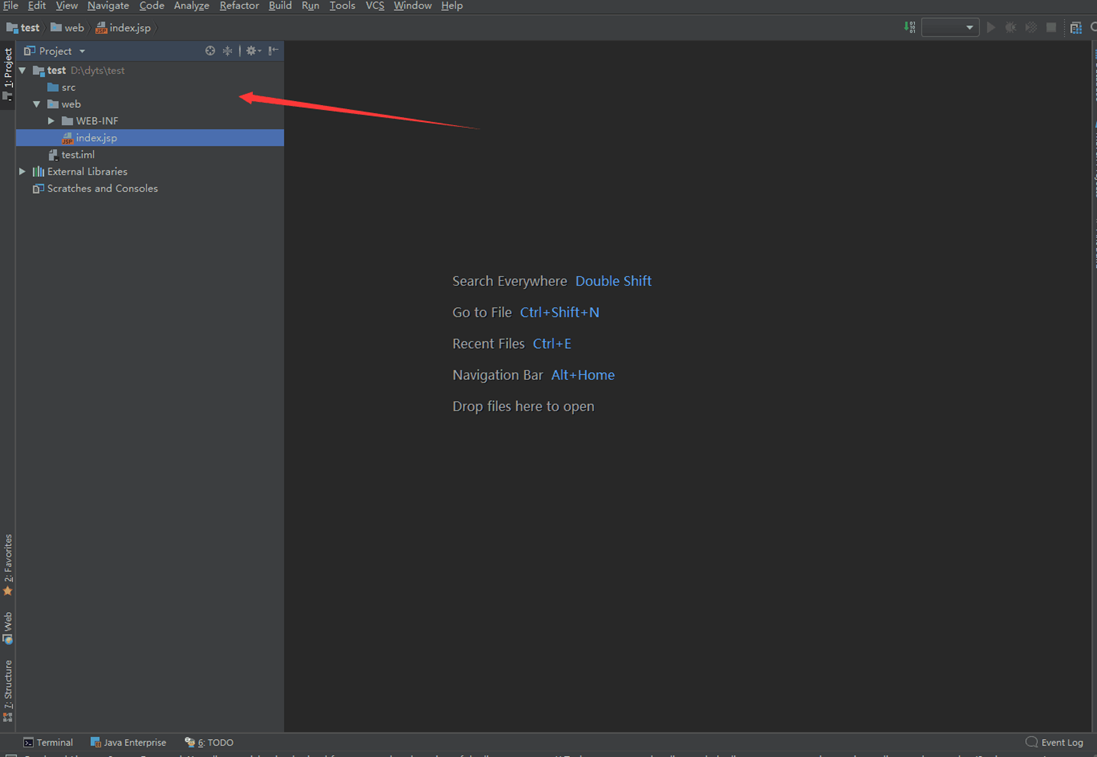
Task: Click 'Drop files here to open' text
Action: point(523,406)
